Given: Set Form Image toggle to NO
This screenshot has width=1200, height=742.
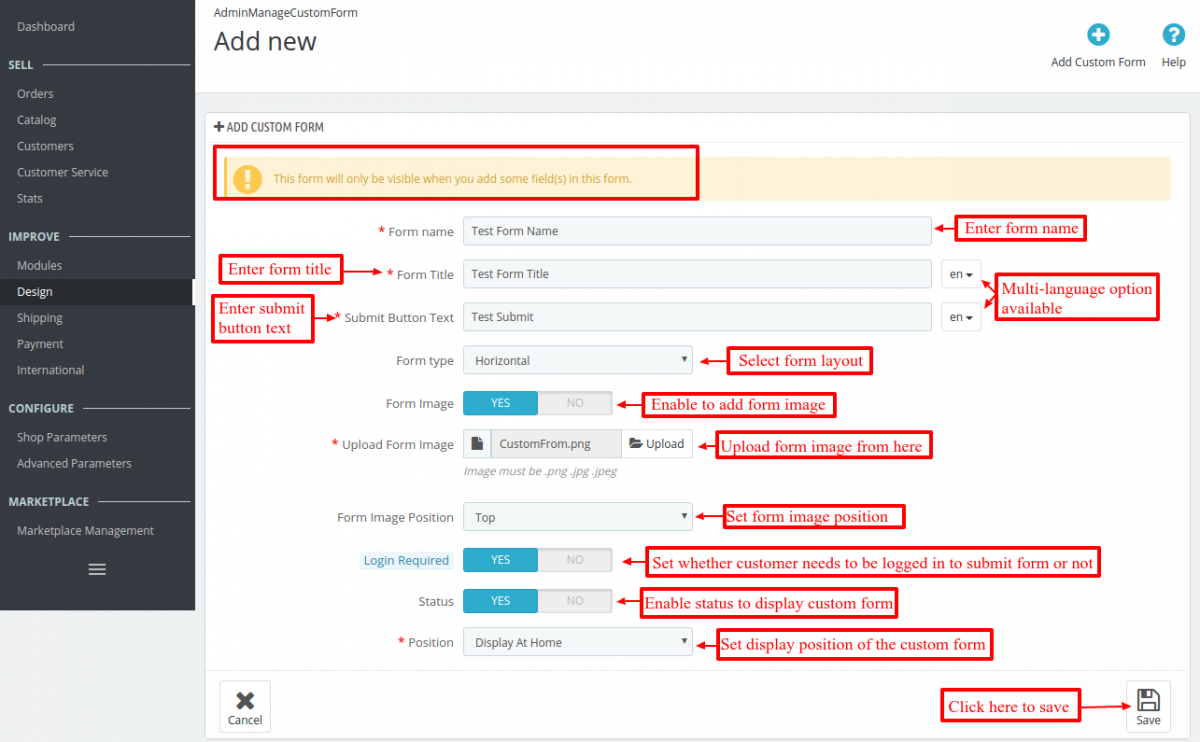Looking at the screenshot, I should coord(575,403).
